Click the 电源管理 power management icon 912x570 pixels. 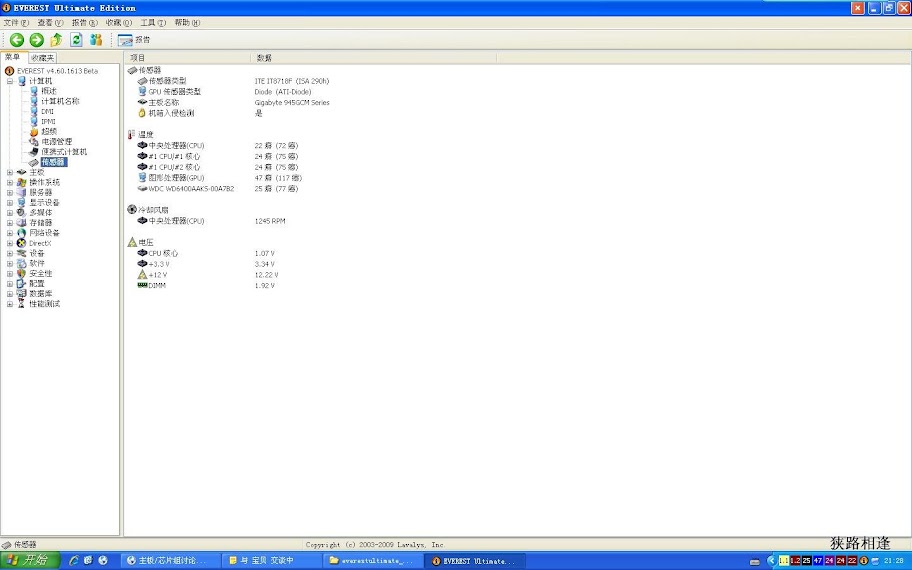[34, 142]
